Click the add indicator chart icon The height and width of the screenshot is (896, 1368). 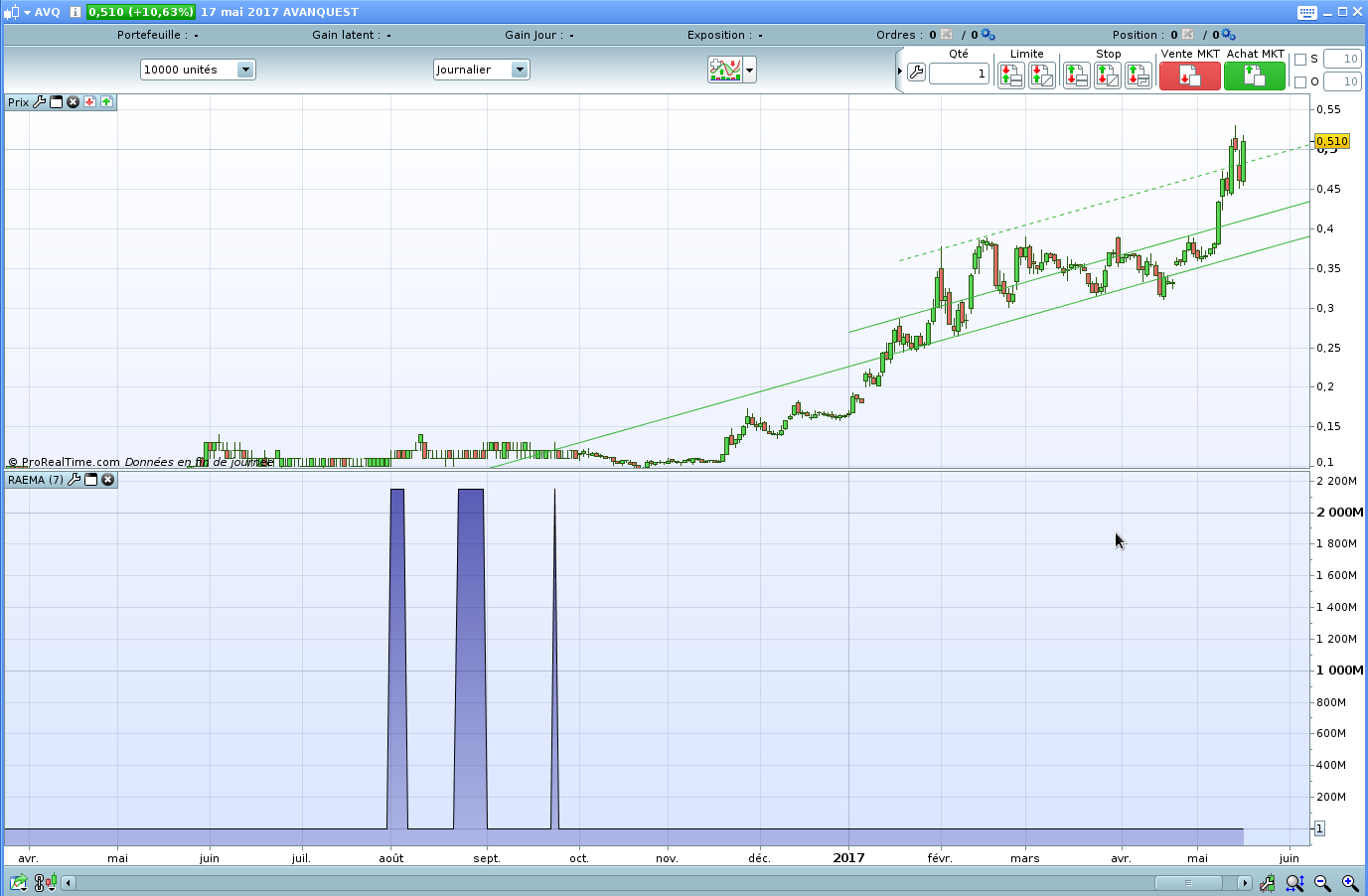(x=725, y=70)
